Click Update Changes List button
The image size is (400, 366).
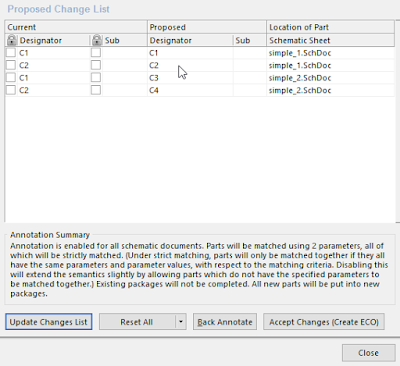click(x=49, y=322)
